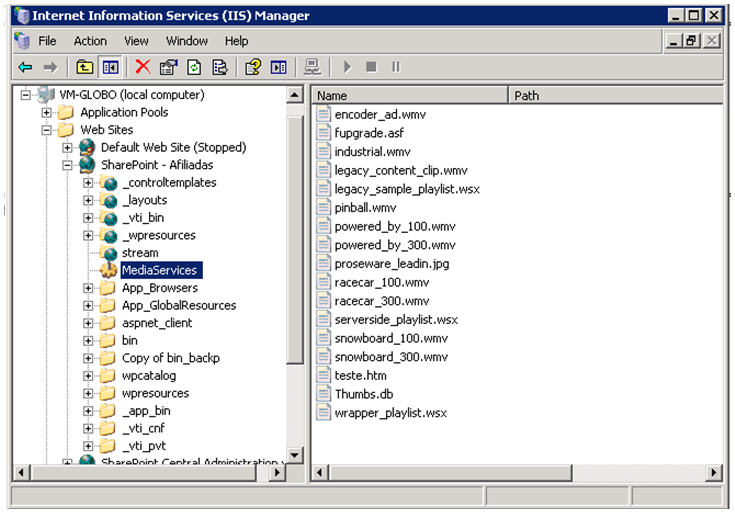Image resolution: width=735 pixels, height=513 pixels.
Task: Click the IIS icon beside File menu
Action: click(x=22, y=41)
